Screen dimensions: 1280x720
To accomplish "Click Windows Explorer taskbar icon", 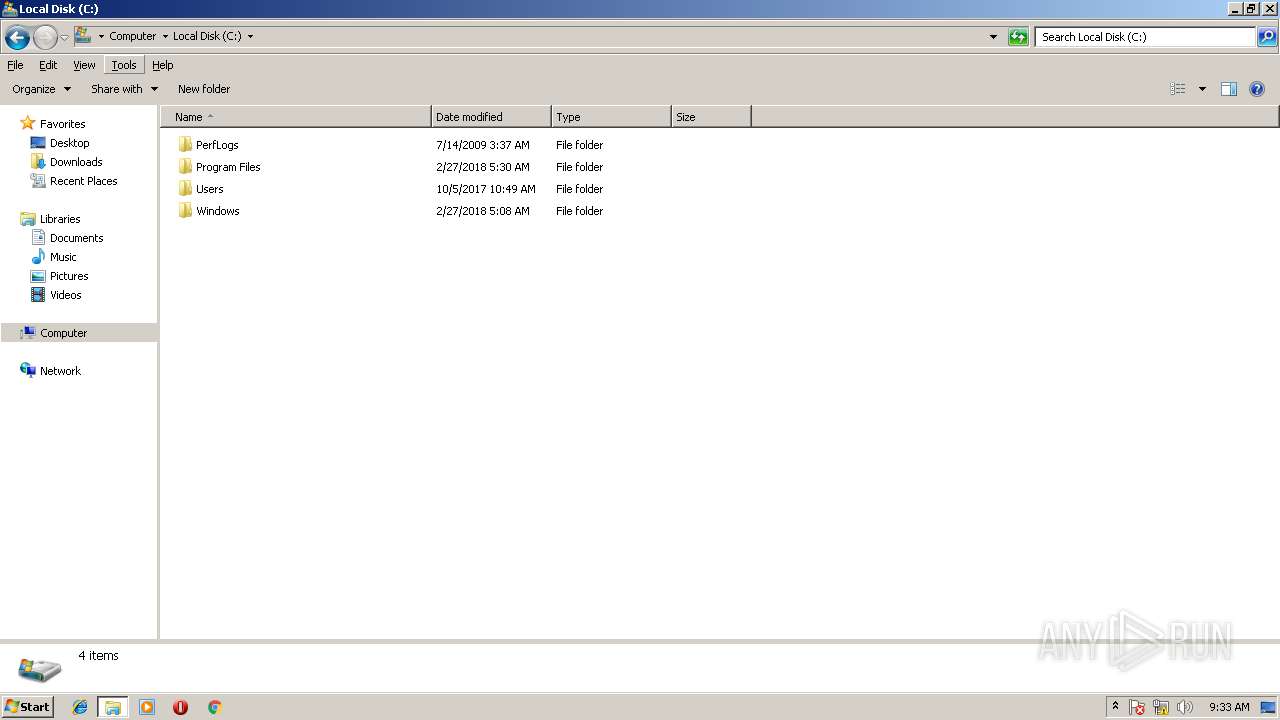I will coord(113,707).
